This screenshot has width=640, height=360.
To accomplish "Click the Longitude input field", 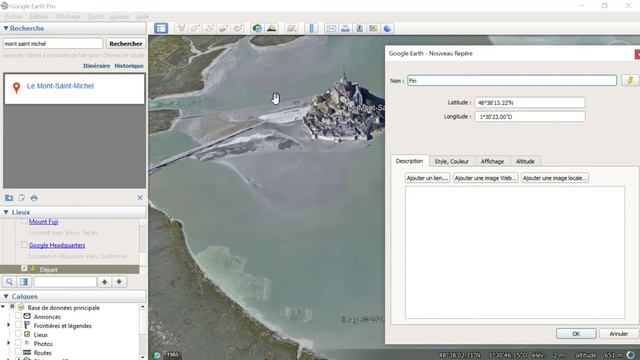I will (530, 117).
